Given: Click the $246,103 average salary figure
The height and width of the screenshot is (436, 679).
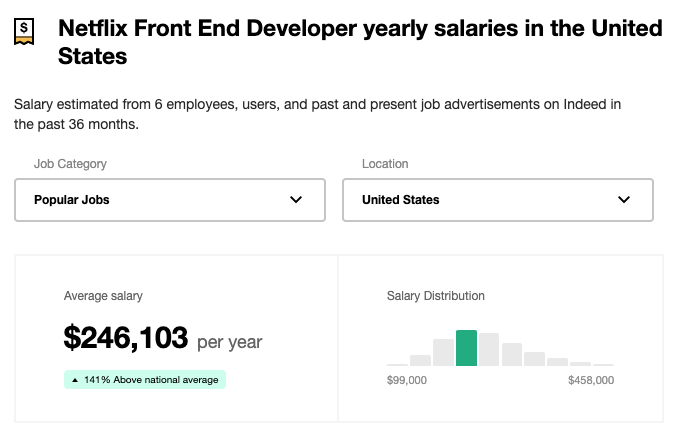Looking at the screenshot, I should [x=126, y=338].
